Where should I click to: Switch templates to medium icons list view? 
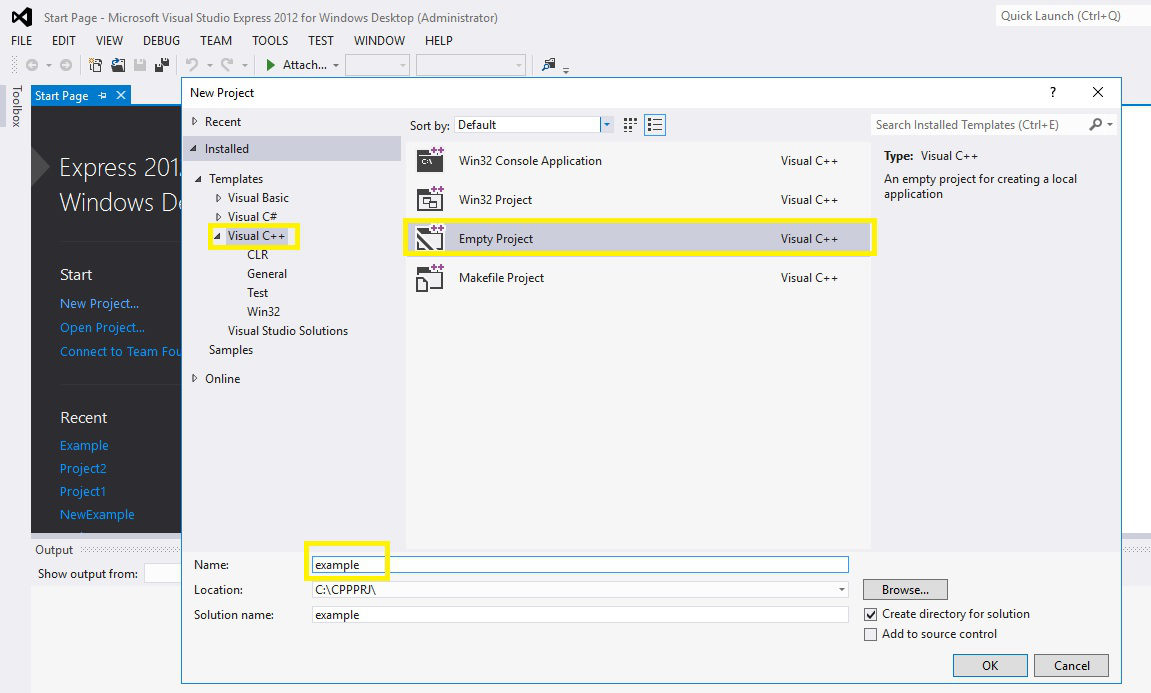pos(655,125)
